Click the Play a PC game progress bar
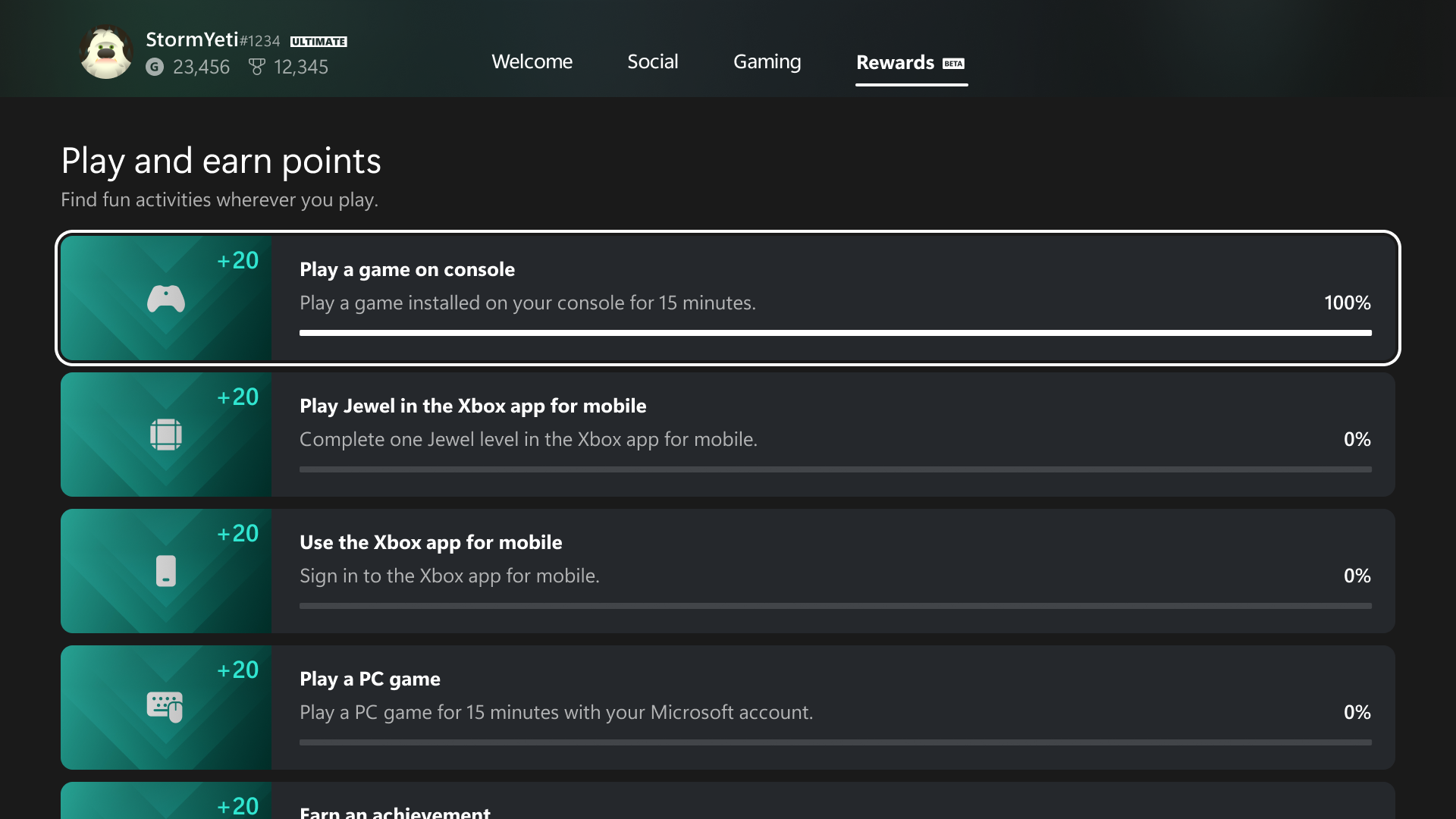Screen dimensions: 1456x819 (x=835, y=742)
